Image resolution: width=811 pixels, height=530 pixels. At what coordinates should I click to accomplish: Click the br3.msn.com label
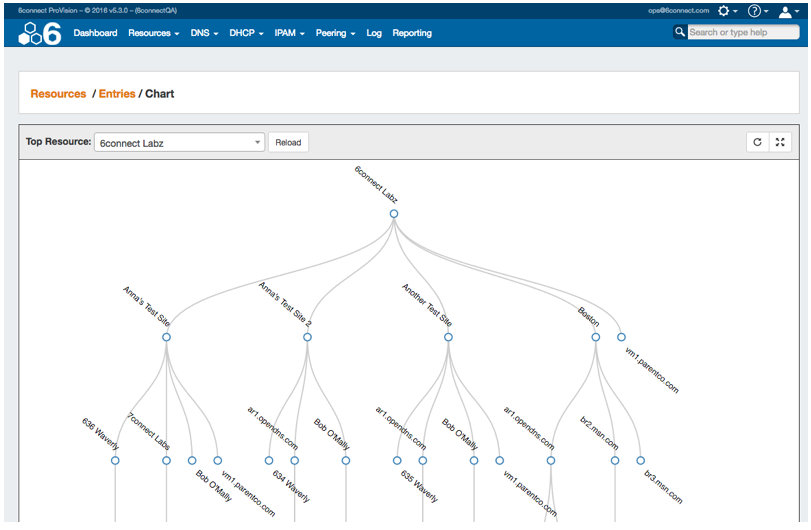click(664, 487)
